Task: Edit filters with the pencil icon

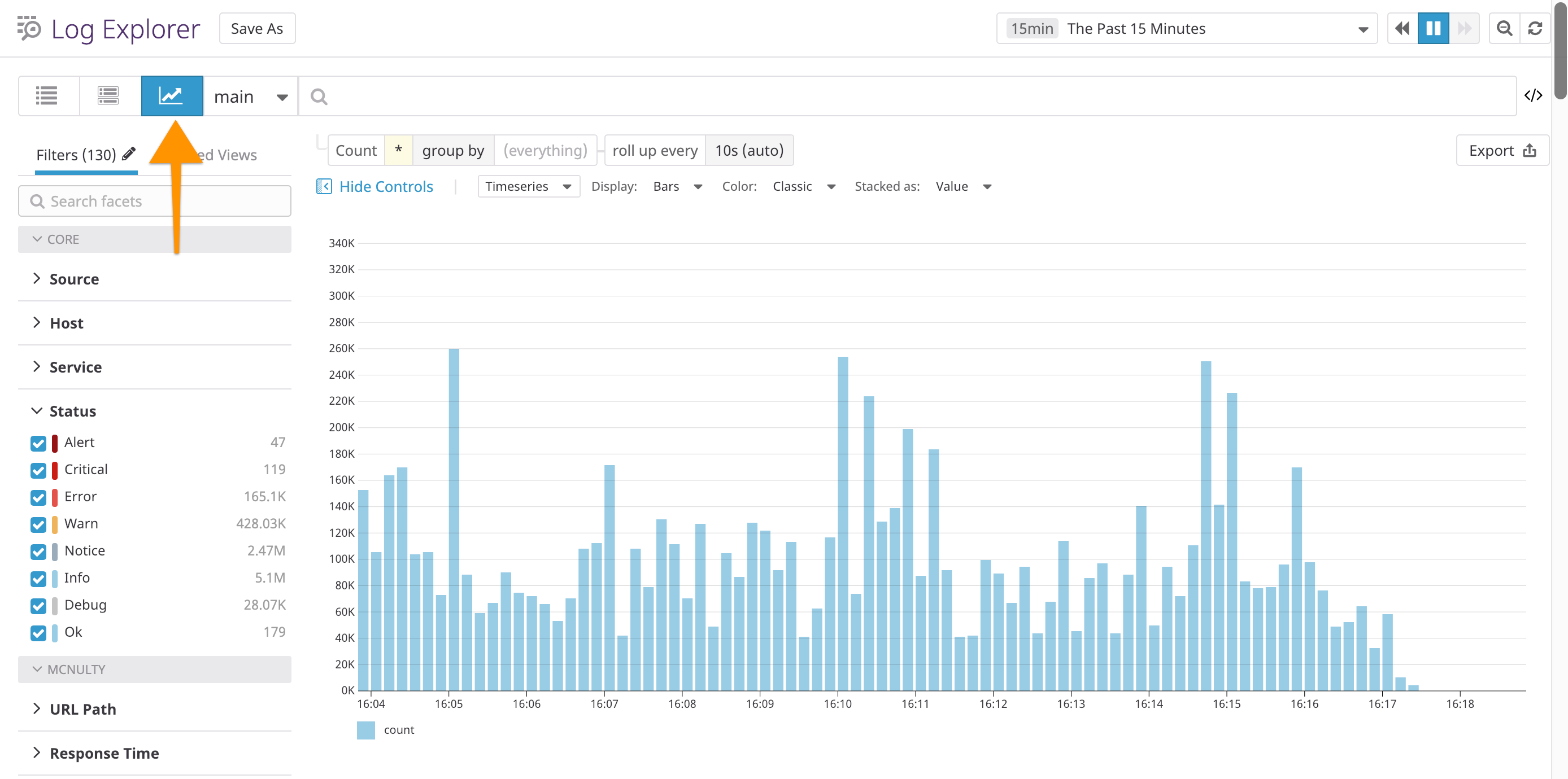Action: tap(128, 154)
